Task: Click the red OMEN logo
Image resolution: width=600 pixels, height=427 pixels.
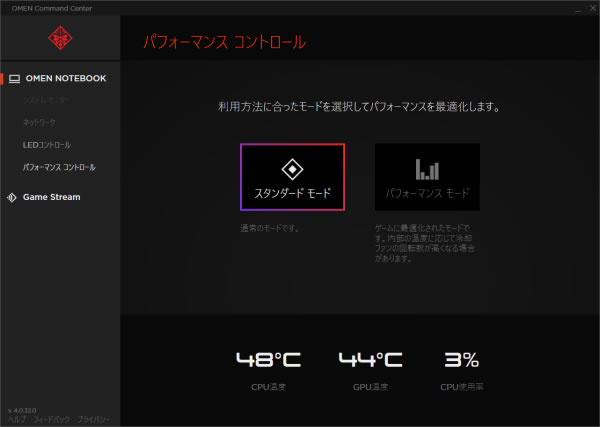Action: [60, 37]
